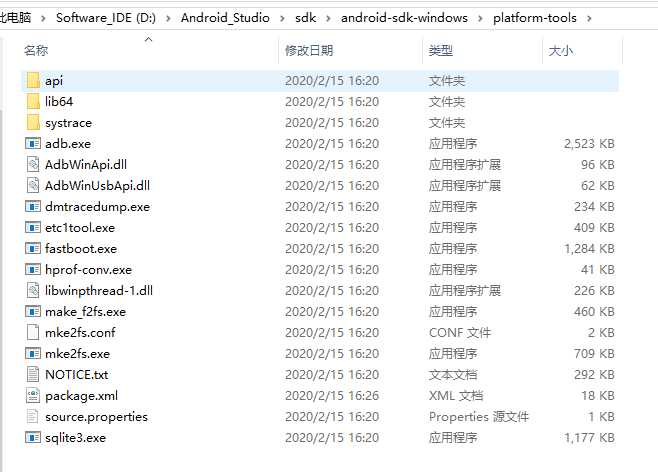Click the 2020/2/15 16:26 date

tap(332, 395)
